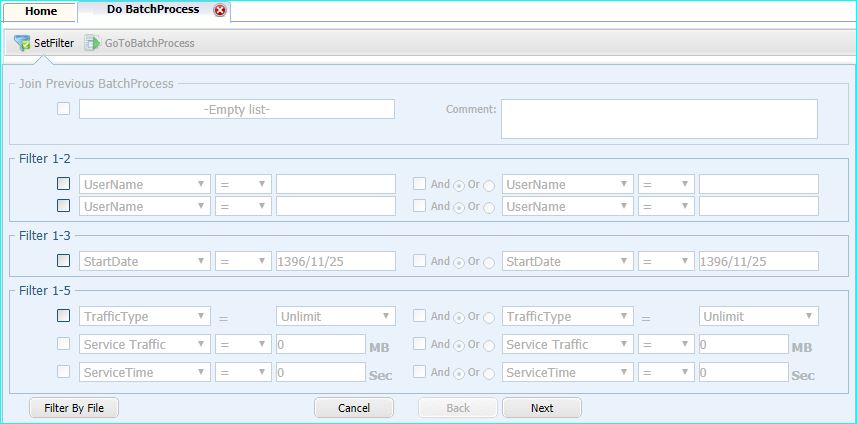Click inside the Comment text area
The image size is (857, 424).
(658, 119)
